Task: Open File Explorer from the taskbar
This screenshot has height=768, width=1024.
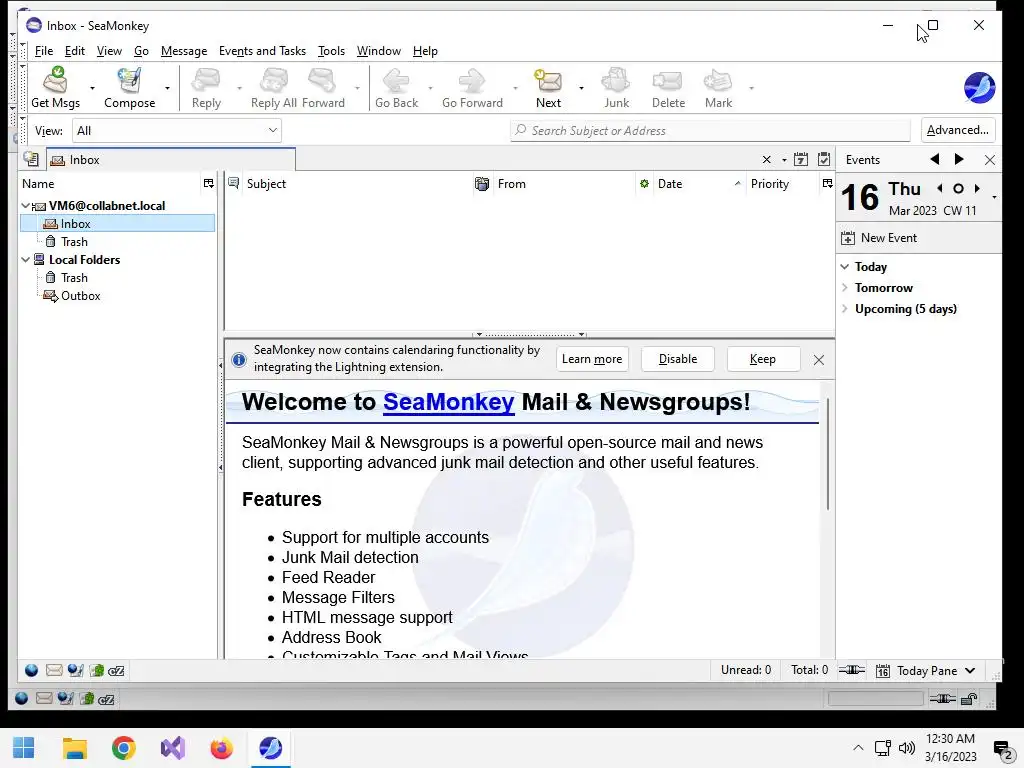Action: 74,748
